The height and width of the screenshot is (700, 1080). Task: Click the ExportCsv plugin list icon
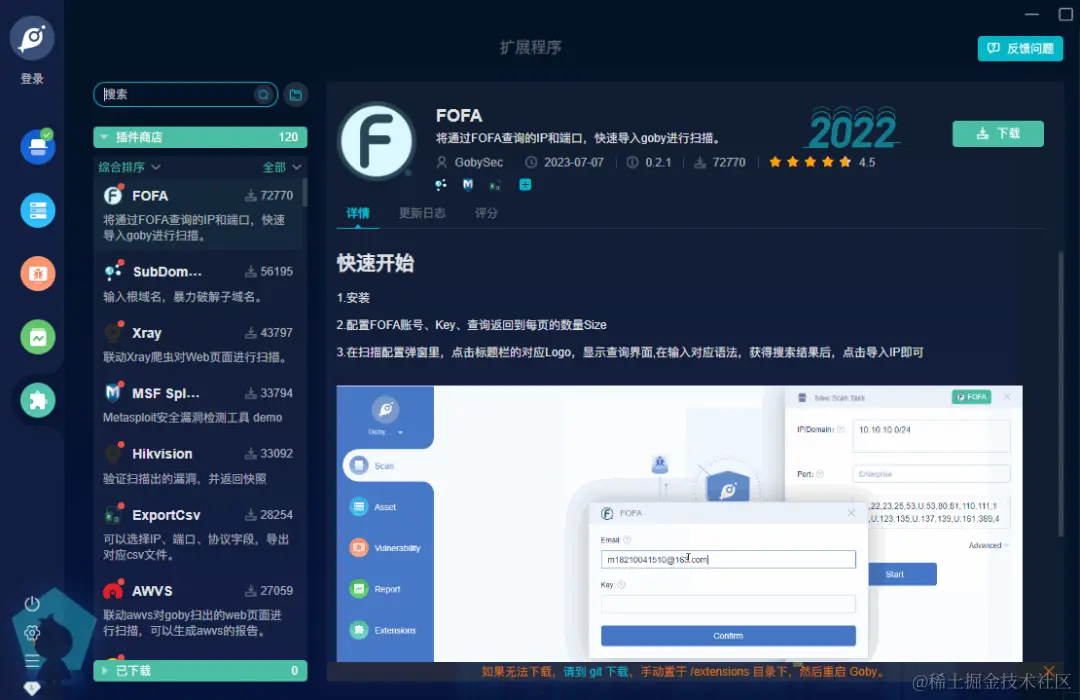tap(113, 515)
